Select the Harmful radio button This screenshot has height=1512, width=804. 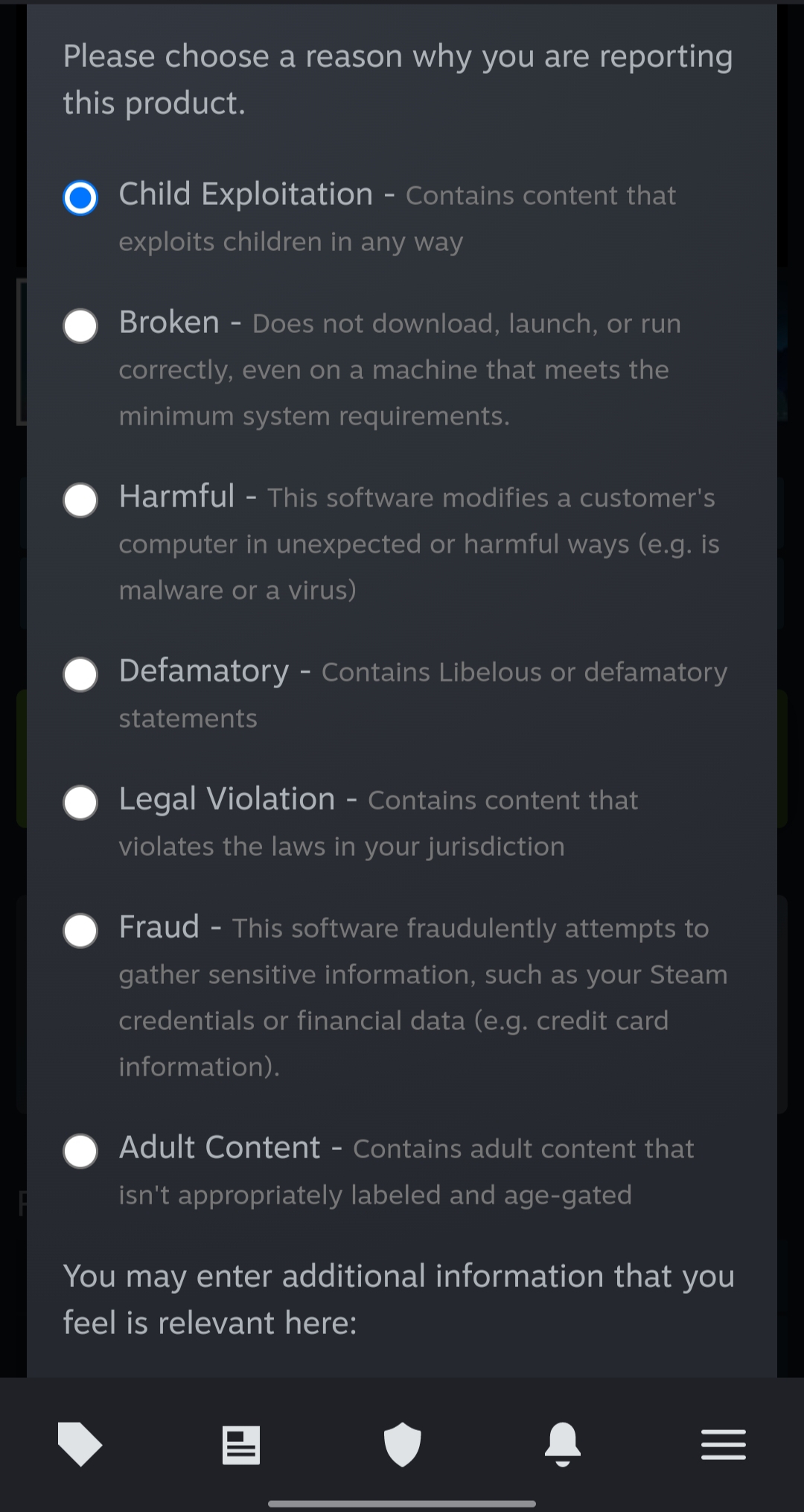point(80,500)
